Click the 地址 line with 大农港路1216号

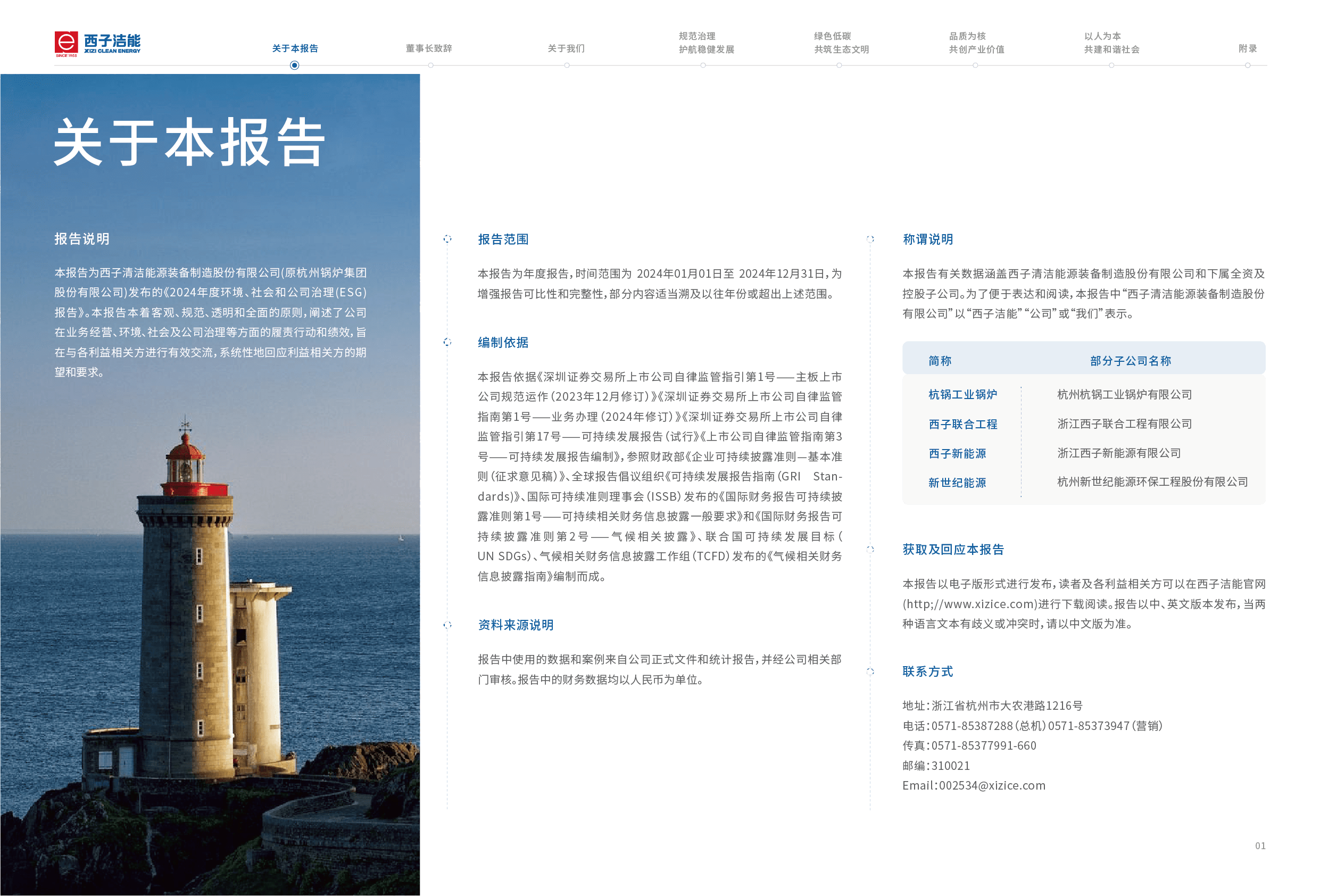(992, 706)
